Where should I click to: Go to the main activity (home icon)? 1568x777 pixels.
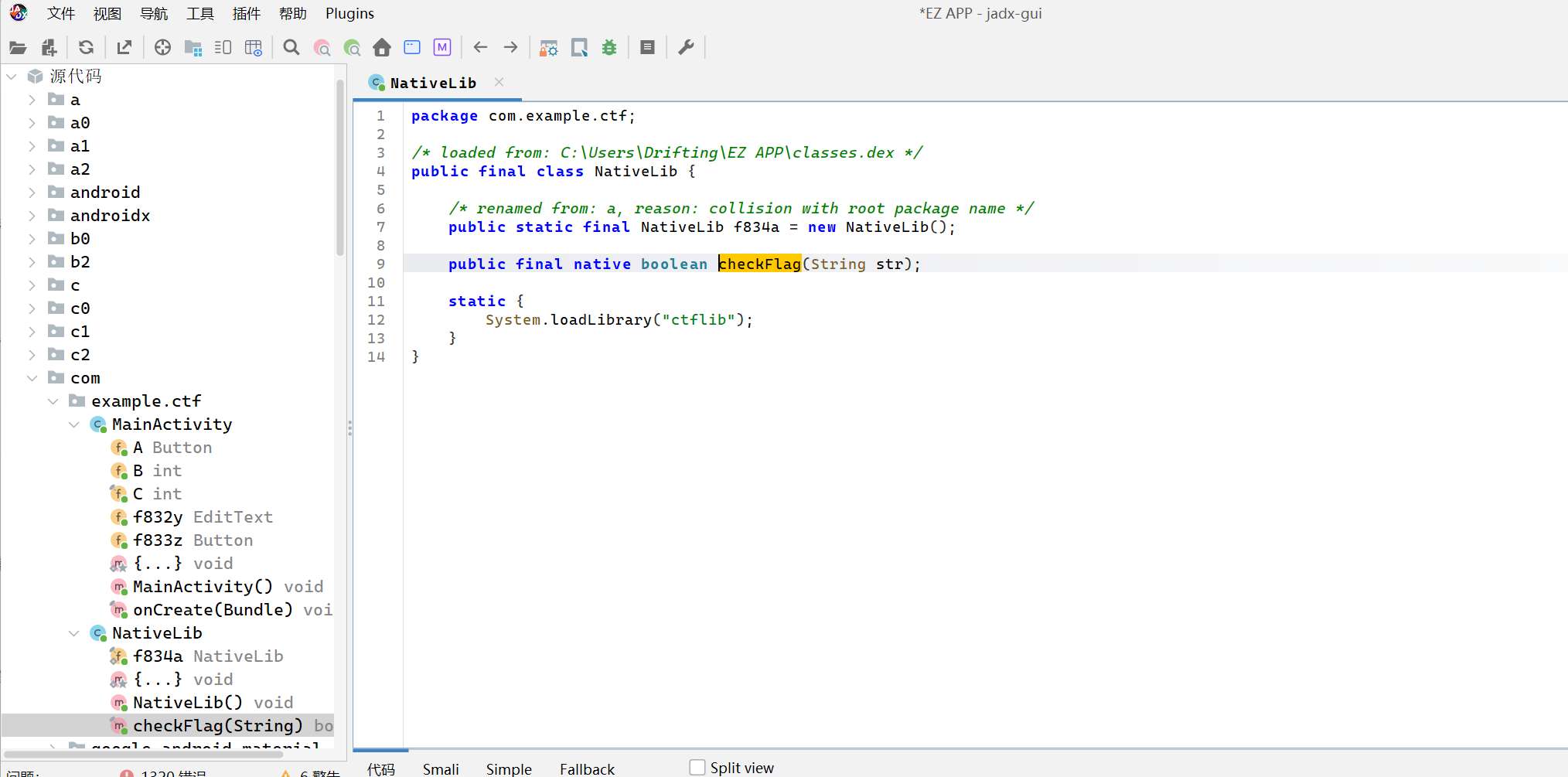382,47
